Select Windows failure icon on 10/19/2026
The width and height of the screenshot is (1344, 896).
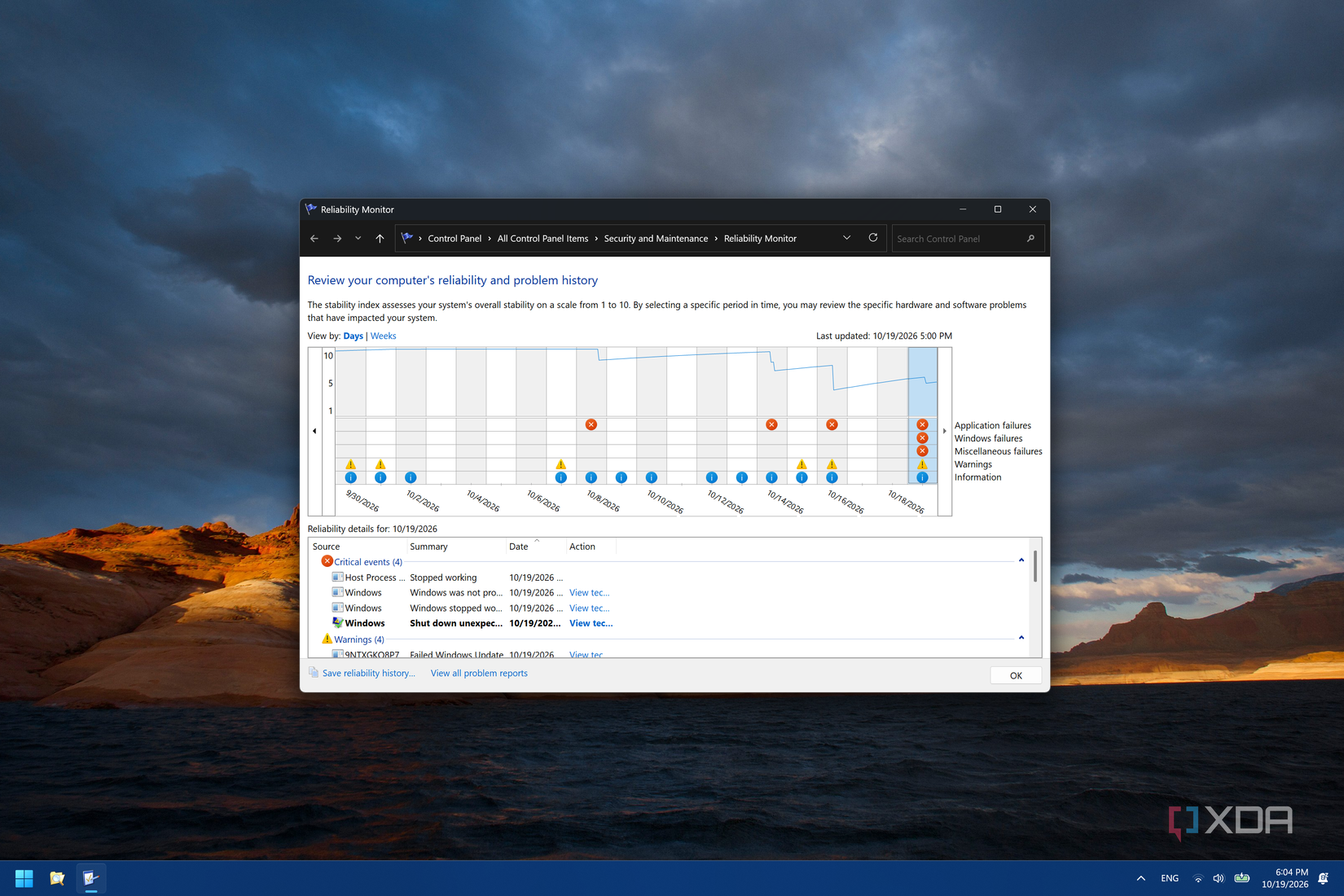pos(922,437)
